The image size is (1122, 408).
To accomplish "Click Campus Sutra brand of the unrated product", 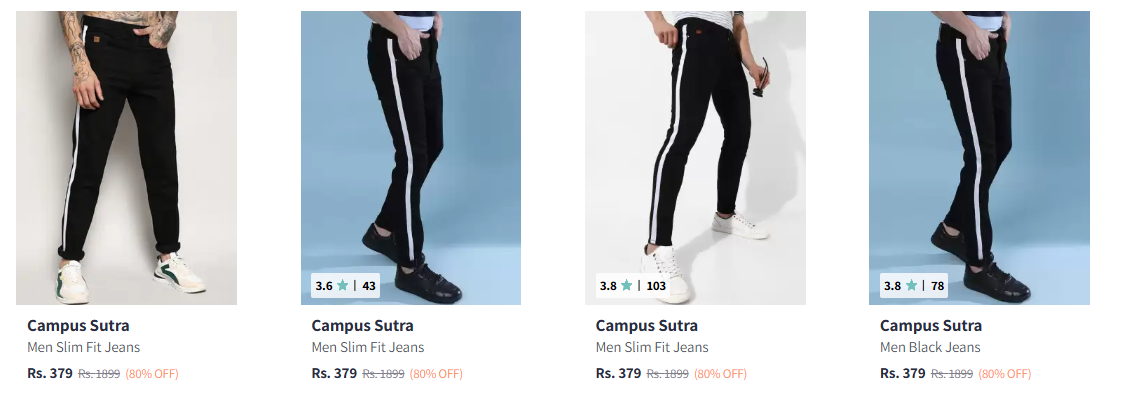I will (x=78, y=326).
